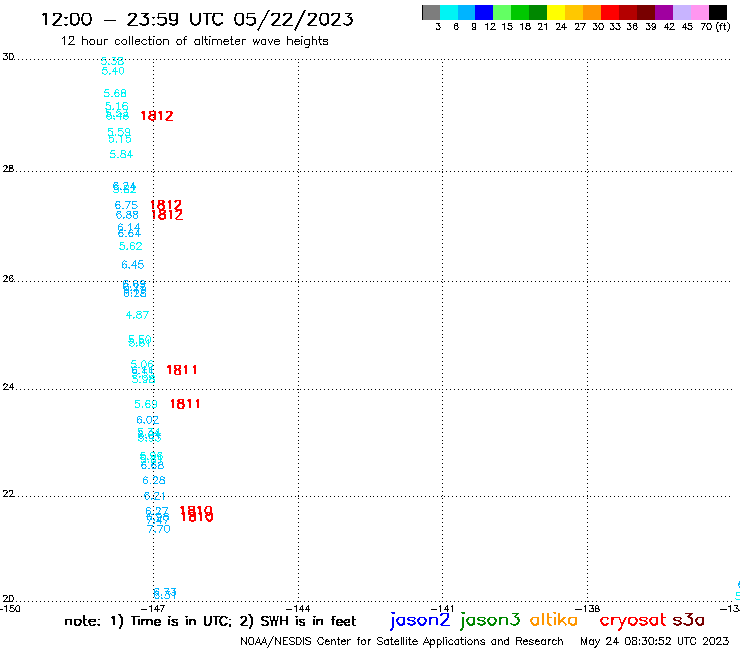Click the latitude axis label '26'
This screenshot has height=650, width=740.
point(8,279)
